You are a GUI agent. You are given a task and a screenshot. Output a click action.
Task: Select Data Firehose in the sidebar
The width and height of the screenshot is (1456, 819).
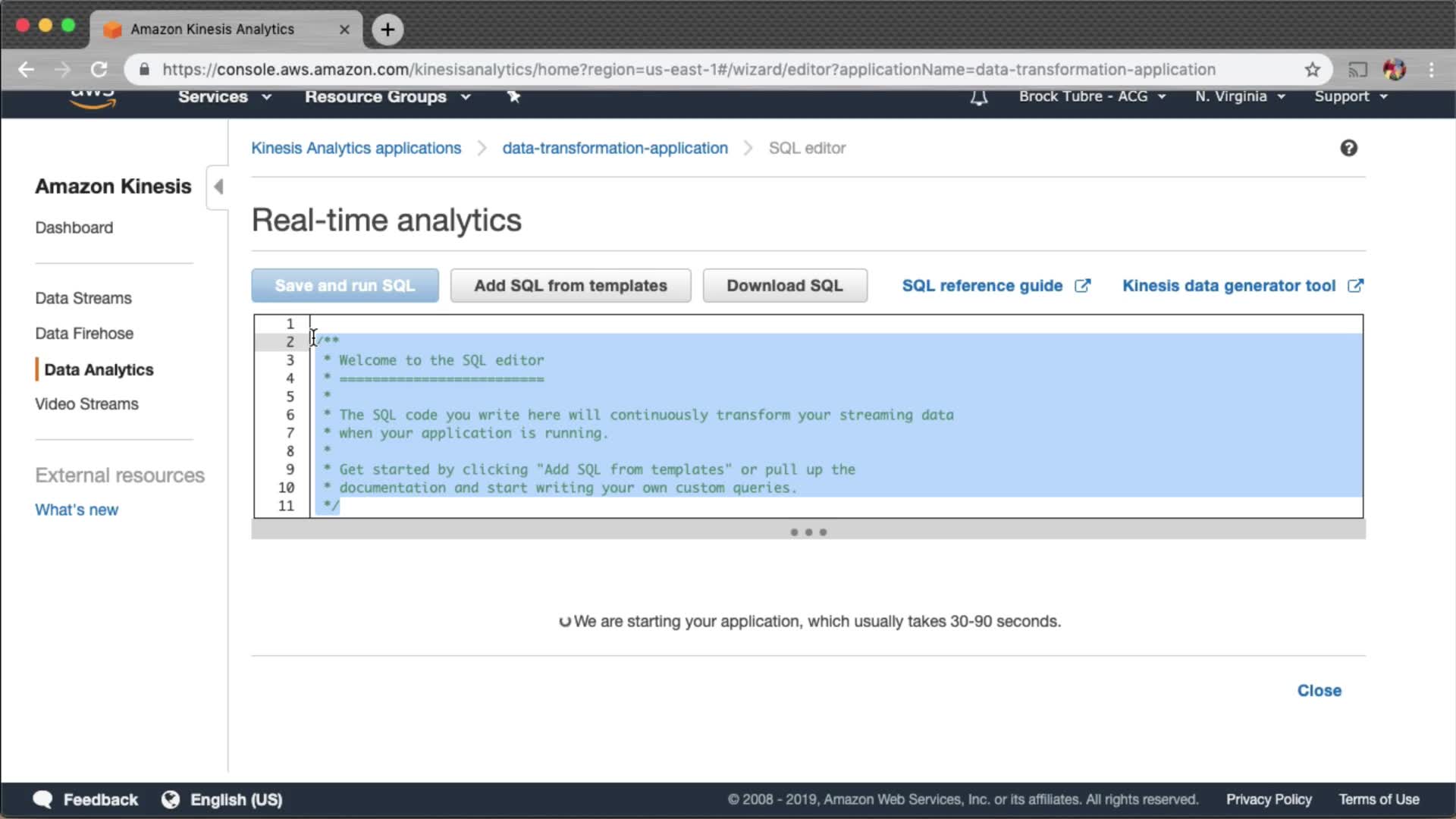84,334
